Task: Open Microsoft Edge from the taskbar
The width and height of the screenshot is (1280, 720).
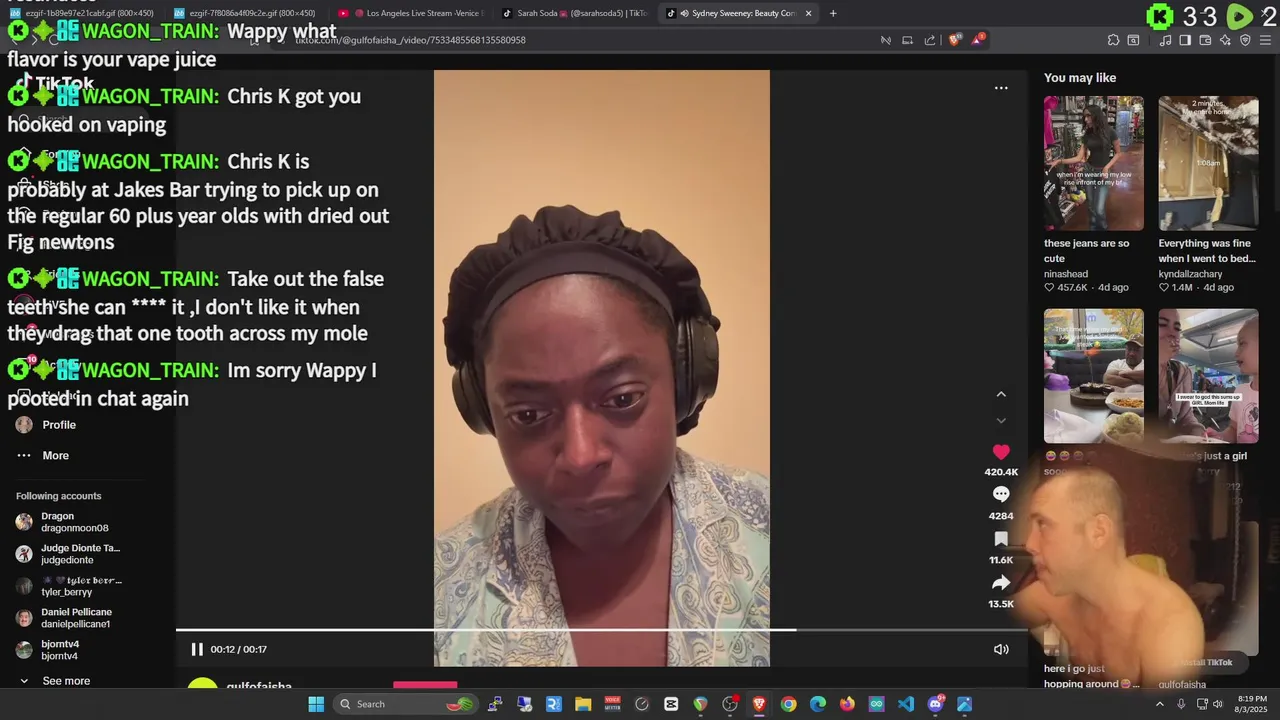Action: coord(818,704)
